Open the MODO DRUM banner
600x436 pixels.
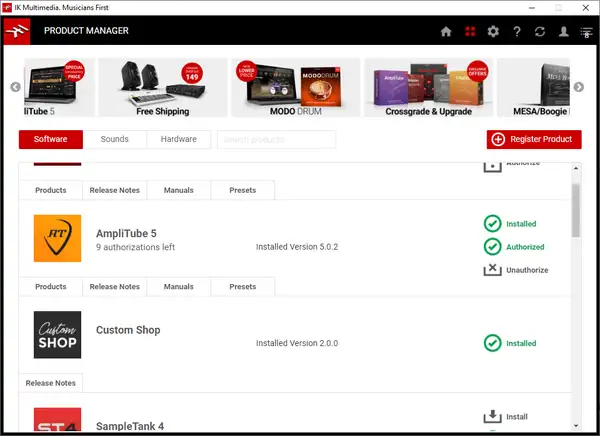click(295, 88)
